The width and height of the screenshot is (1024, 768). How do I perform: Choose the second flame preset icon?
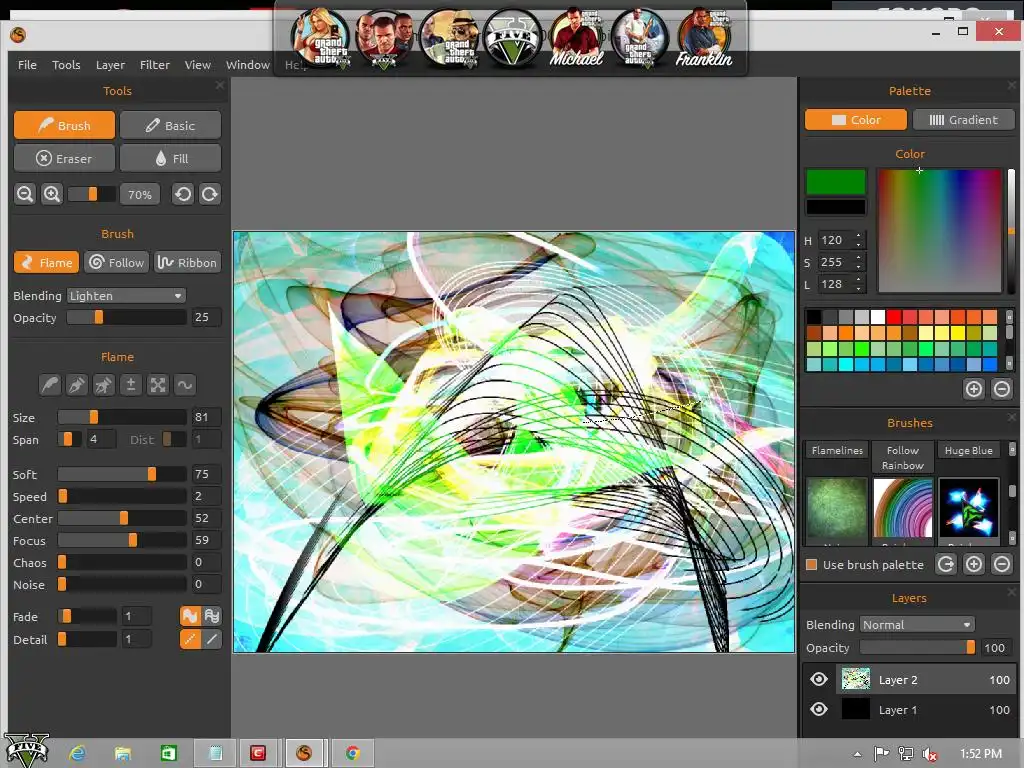77,385
